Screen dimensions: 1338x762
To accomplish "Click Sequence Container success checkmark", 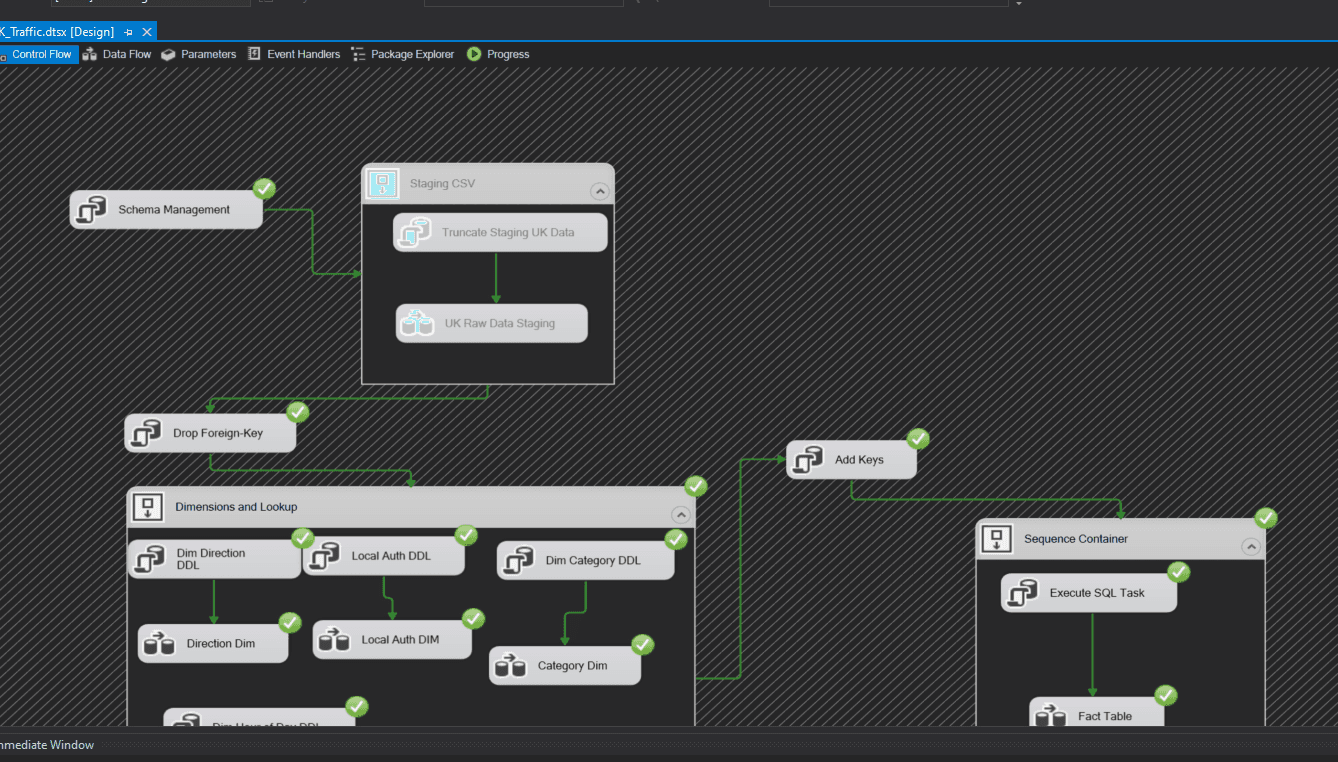I will pyautogui.click(x=1266, y=518).
